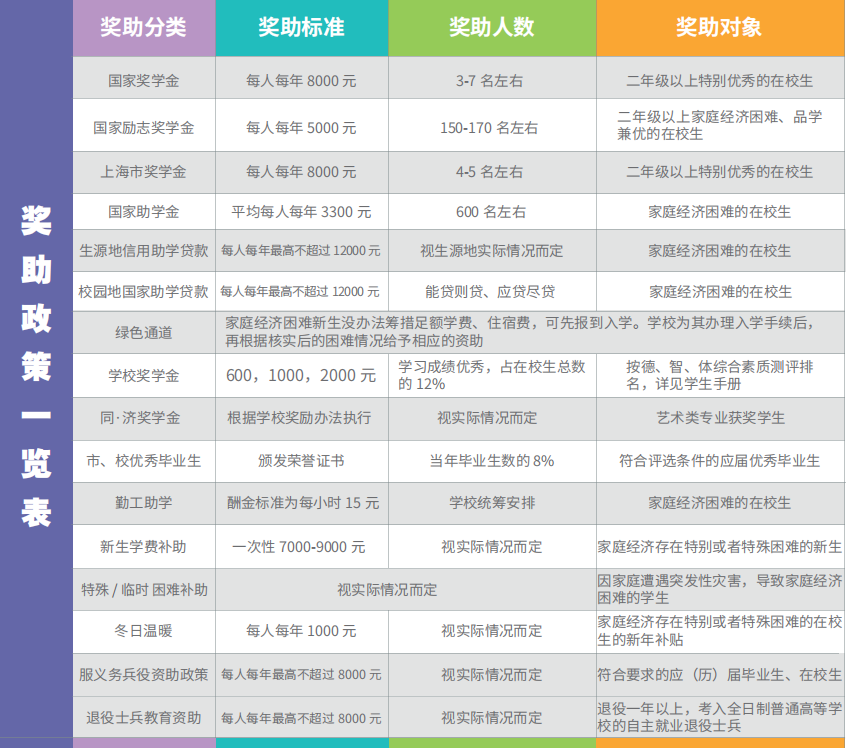Select the 新生学费补助 cell
Viewport: 846px width, 748px height.
[144, 547]
